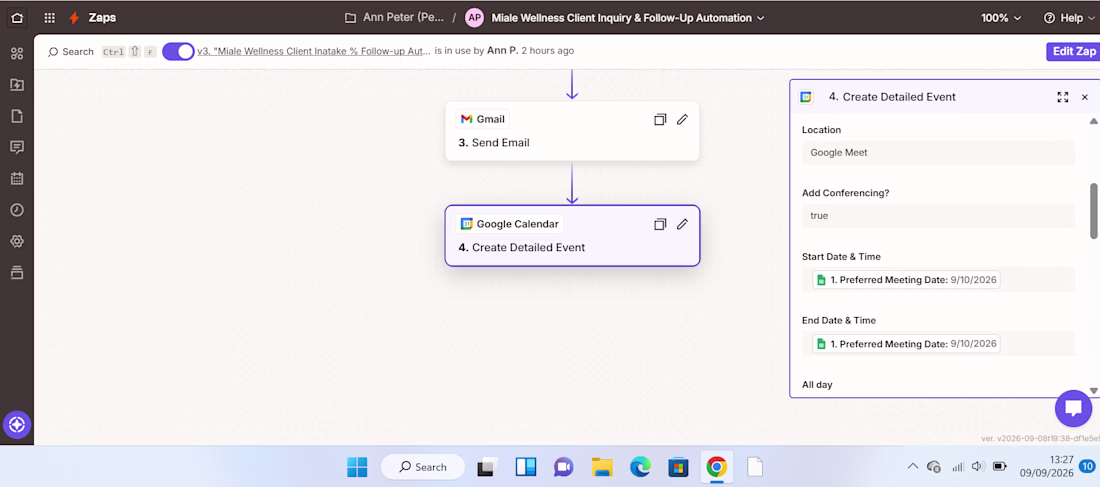Open the Zap components sidebar icon
The height and width of the screenshot is (487, 1100).
click(17, 54)
